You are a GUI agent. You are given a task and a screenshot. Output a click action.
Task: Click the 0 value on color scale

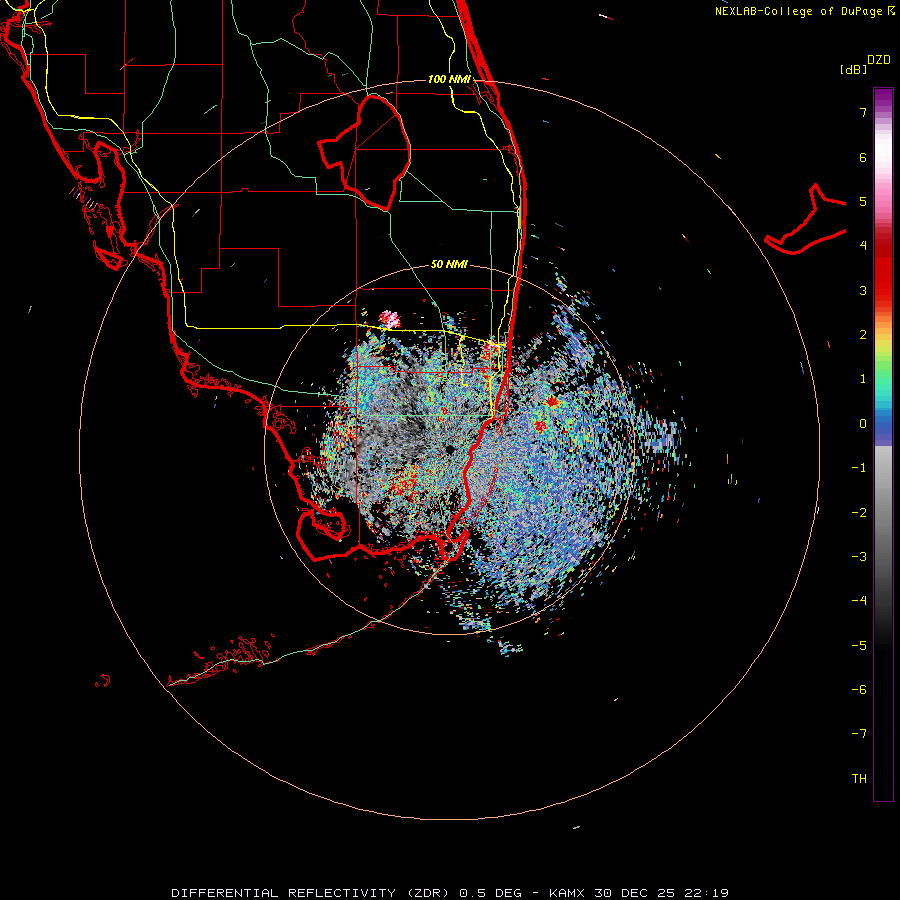pyautogui.click(x=863, y=424)
